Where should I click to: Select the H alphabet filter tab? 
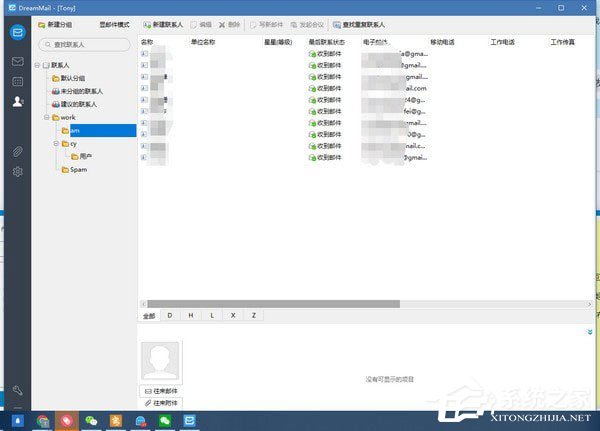(x=191, y=316)
